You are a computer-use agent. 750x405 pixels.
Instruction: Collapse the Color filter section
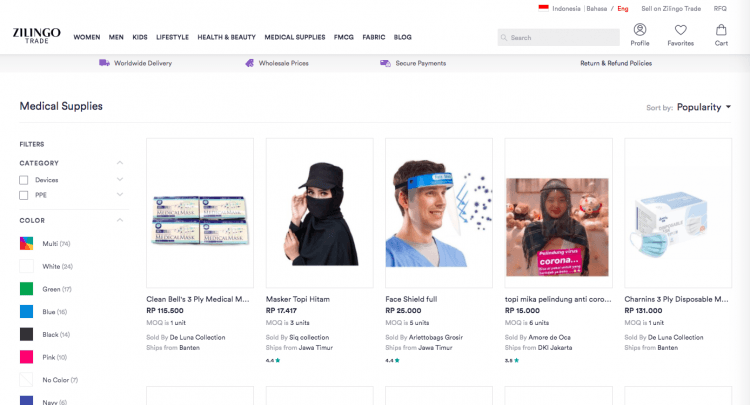click(x=120, y=220)
